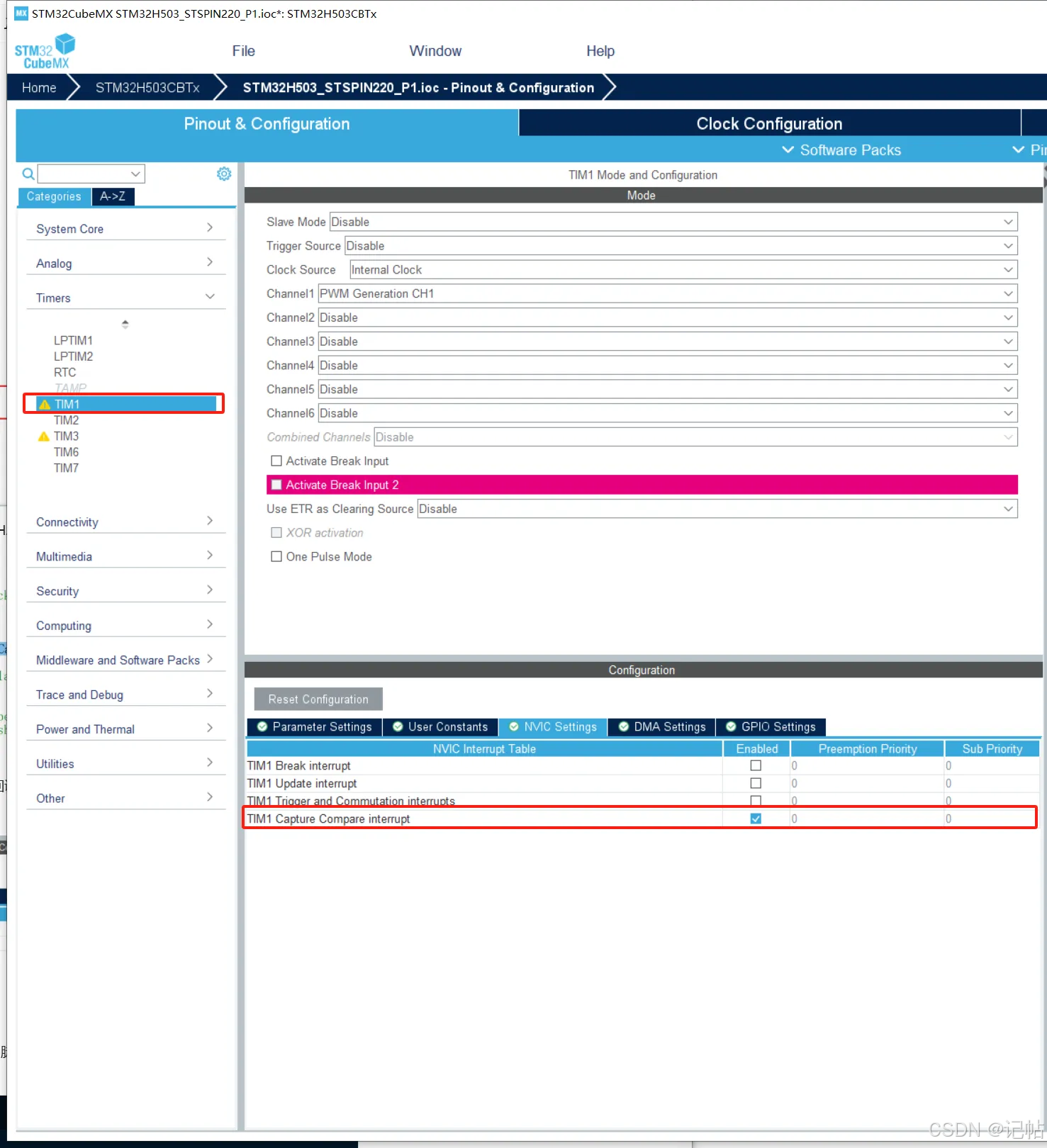This screenshot has height=1148, width=1047.
Task: Click the STM32CubeMX logo icon
Action: pyautogui.click(x=45, y=51)
